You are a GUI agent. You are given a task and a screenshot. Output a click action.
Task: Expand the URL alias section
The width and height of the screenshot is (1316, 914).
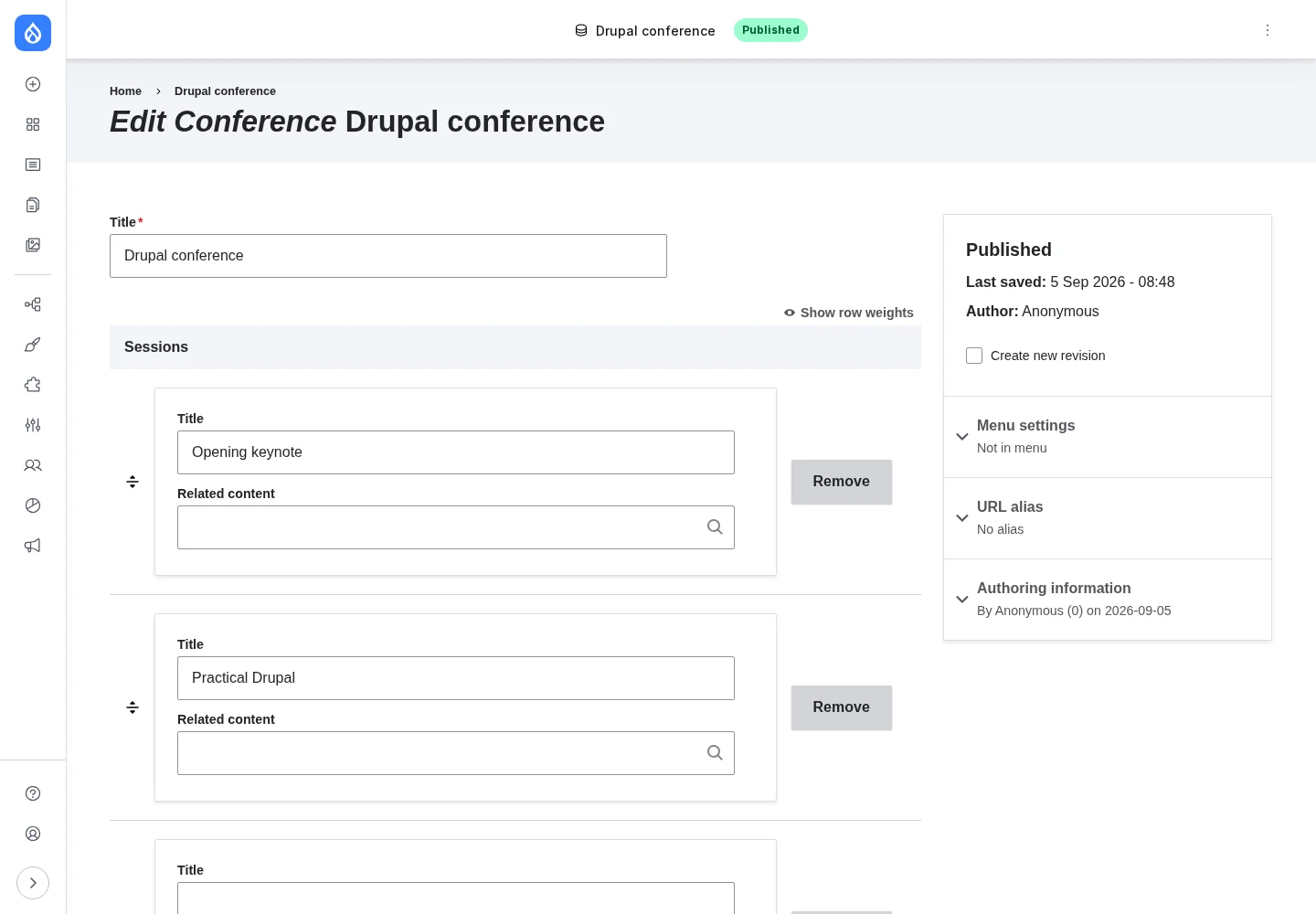point(1108,518)
